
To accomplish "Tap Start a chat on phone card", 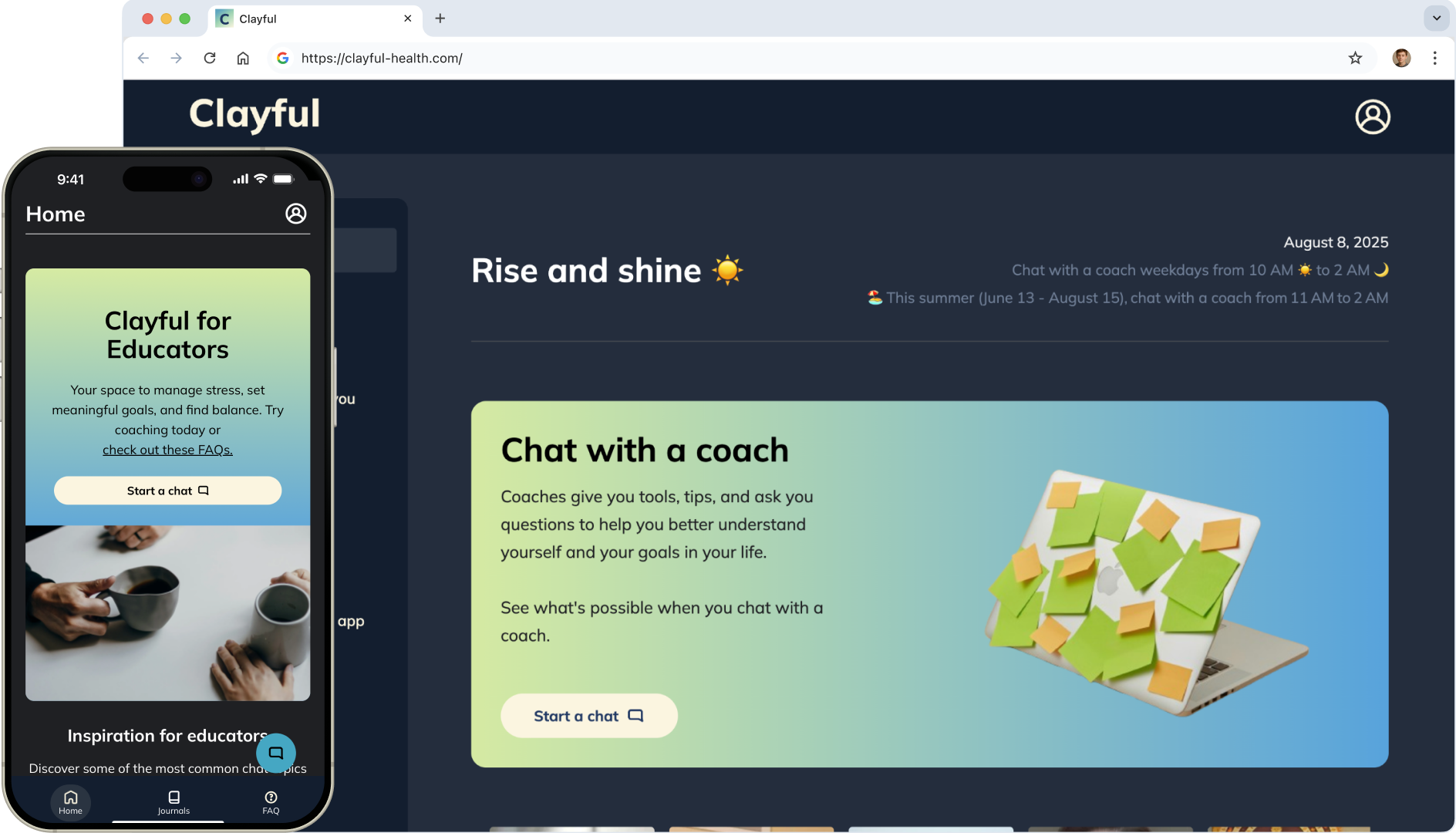I will [x=167, y=491].
